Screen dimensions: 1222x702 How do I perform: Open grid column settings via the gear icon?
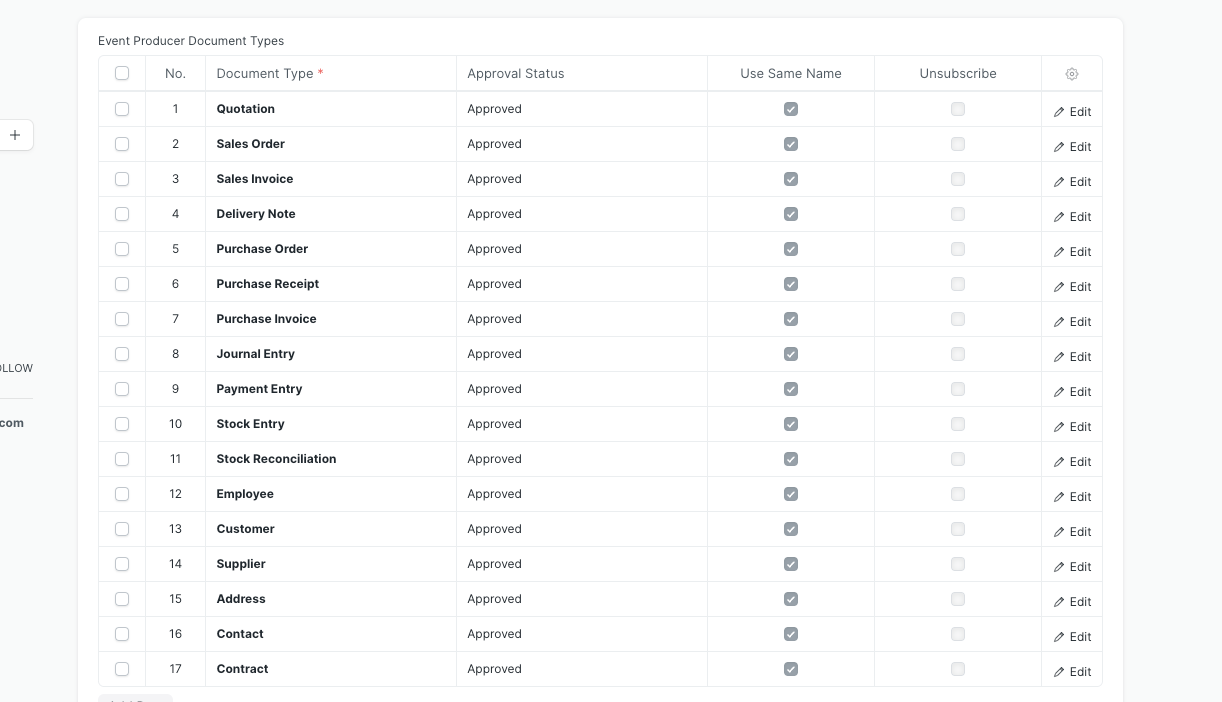point(1071,73)
